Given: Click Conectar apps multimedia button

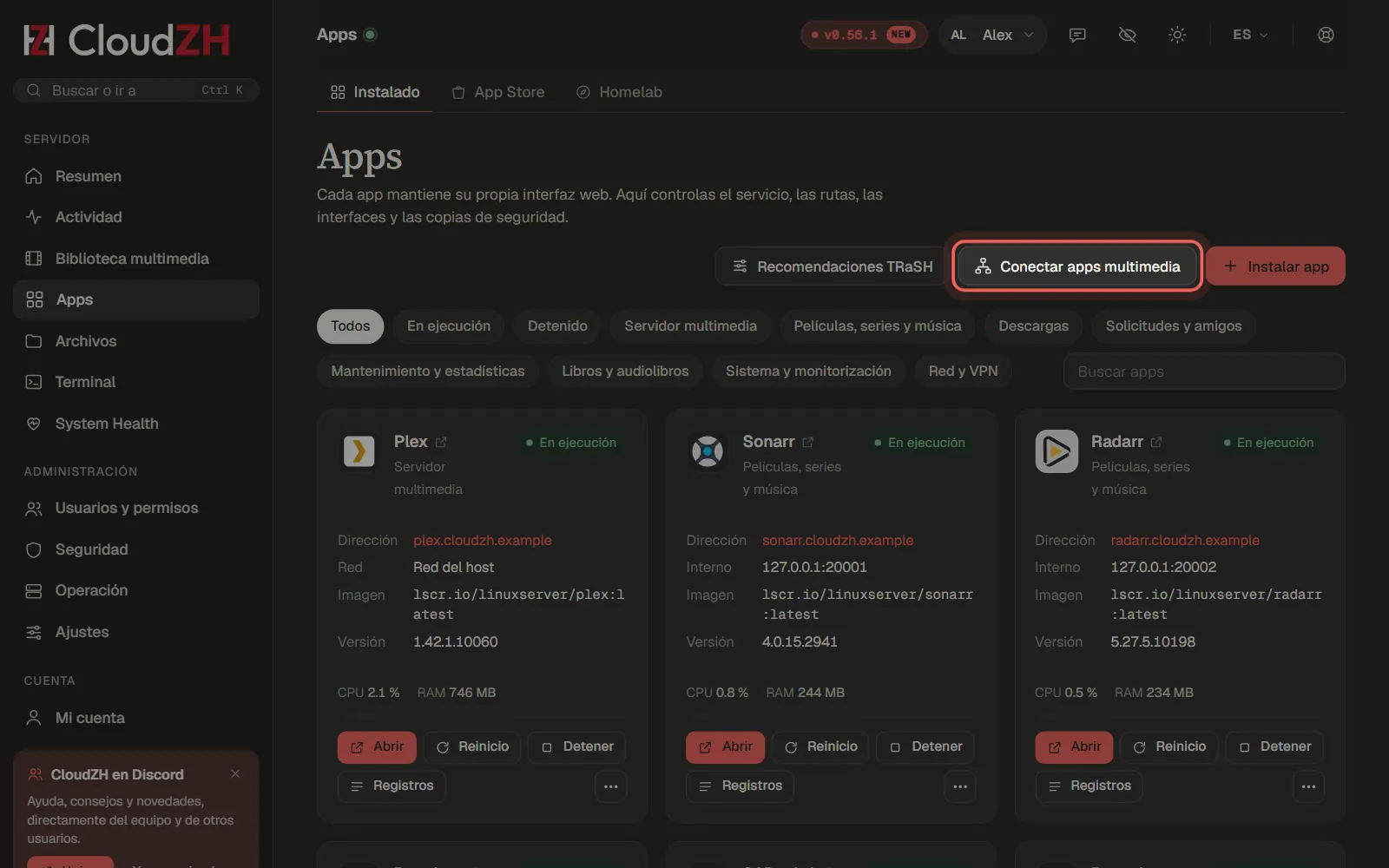Looking at the screenshot, I should point(1077,266).
